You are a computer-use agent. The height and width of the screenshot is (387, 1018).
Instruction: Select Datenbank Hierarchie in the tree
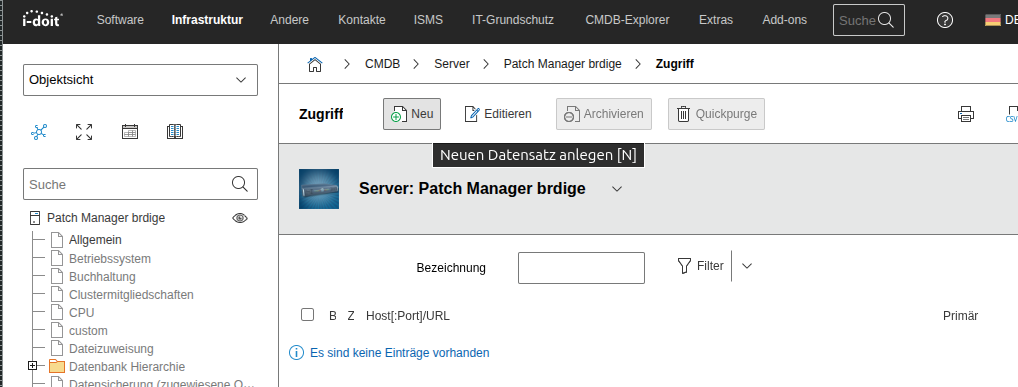coord(127,367)
